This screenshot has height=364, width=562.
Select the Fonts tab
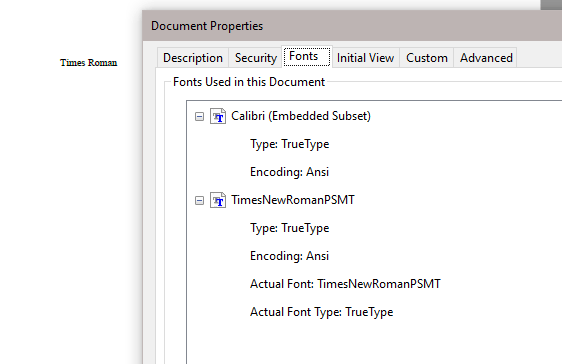(307, 56)
